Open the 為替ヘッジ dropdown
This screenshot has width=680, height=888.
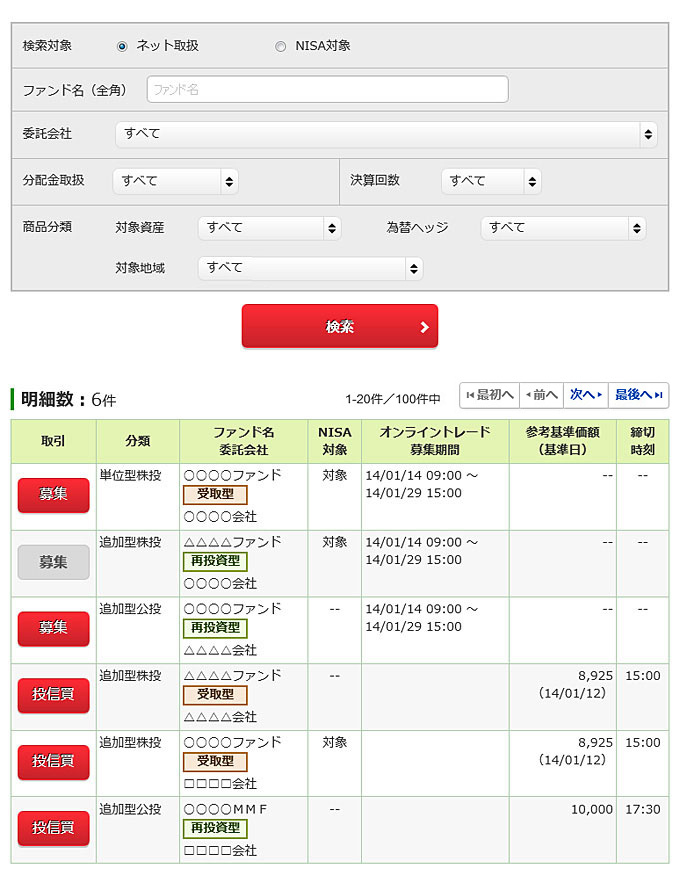point(563,228)
